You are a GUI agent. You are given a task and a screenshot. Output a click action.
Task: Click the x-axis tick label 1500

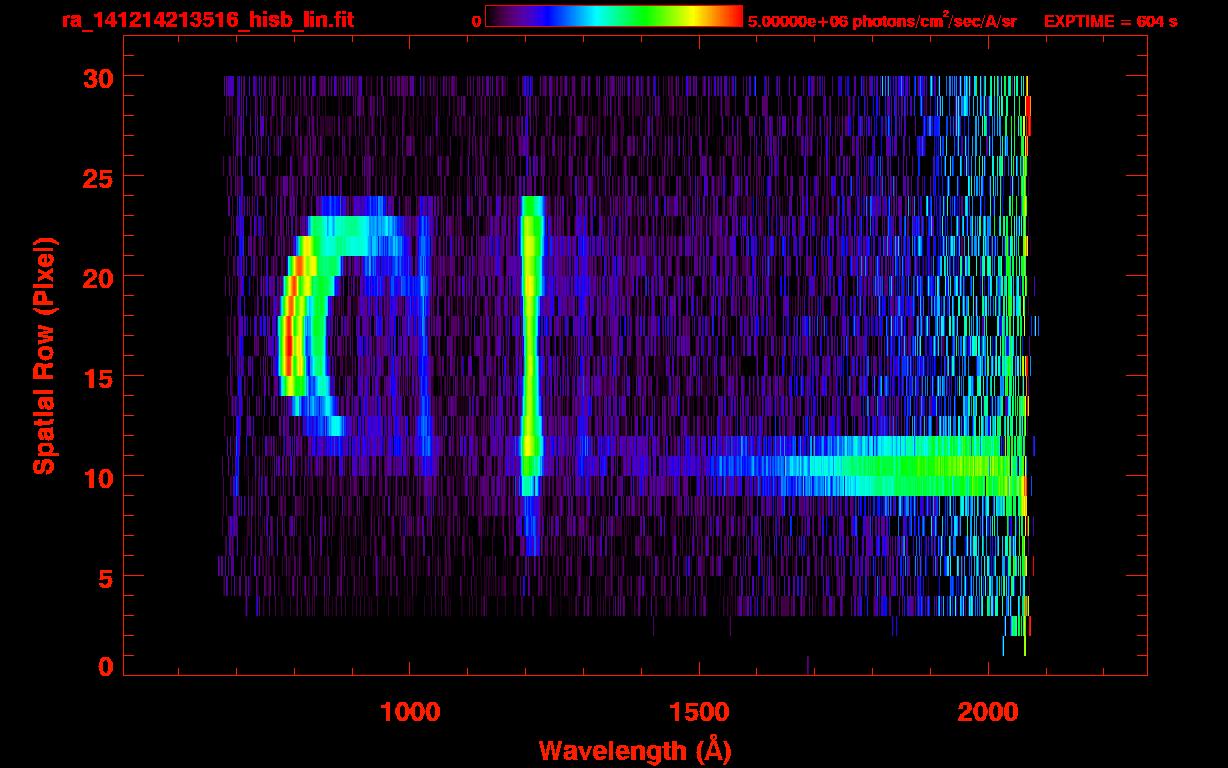coord(699,712)
